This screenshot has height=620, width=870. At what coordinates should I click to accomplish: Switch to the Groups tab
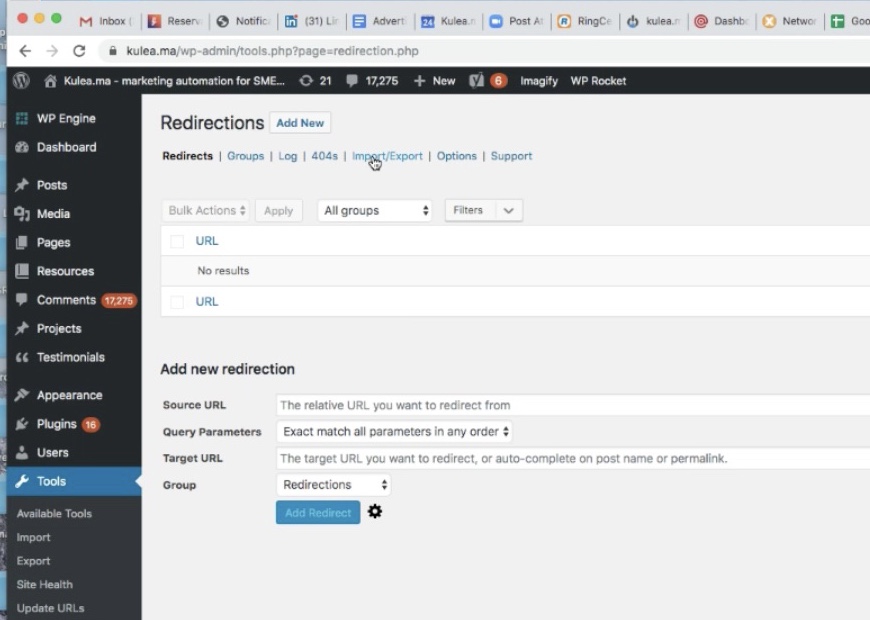(x=245, y=156)
